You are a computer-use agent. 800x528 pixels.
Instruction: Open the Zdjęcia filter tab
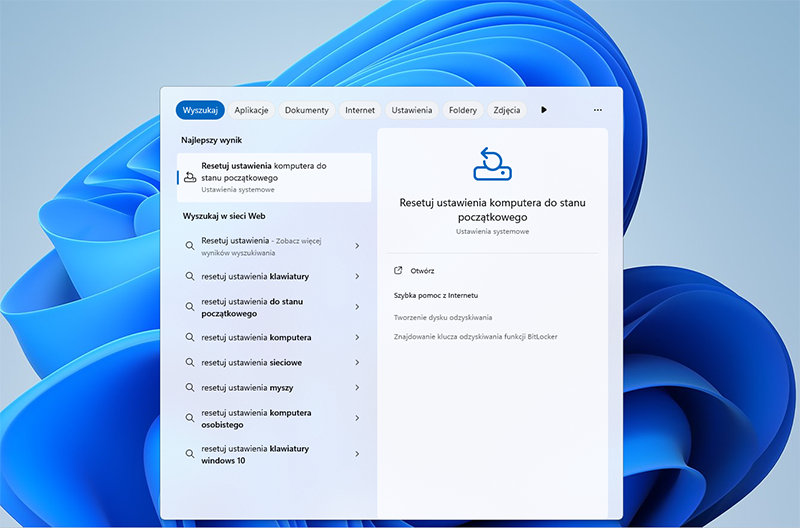[507, 110]
